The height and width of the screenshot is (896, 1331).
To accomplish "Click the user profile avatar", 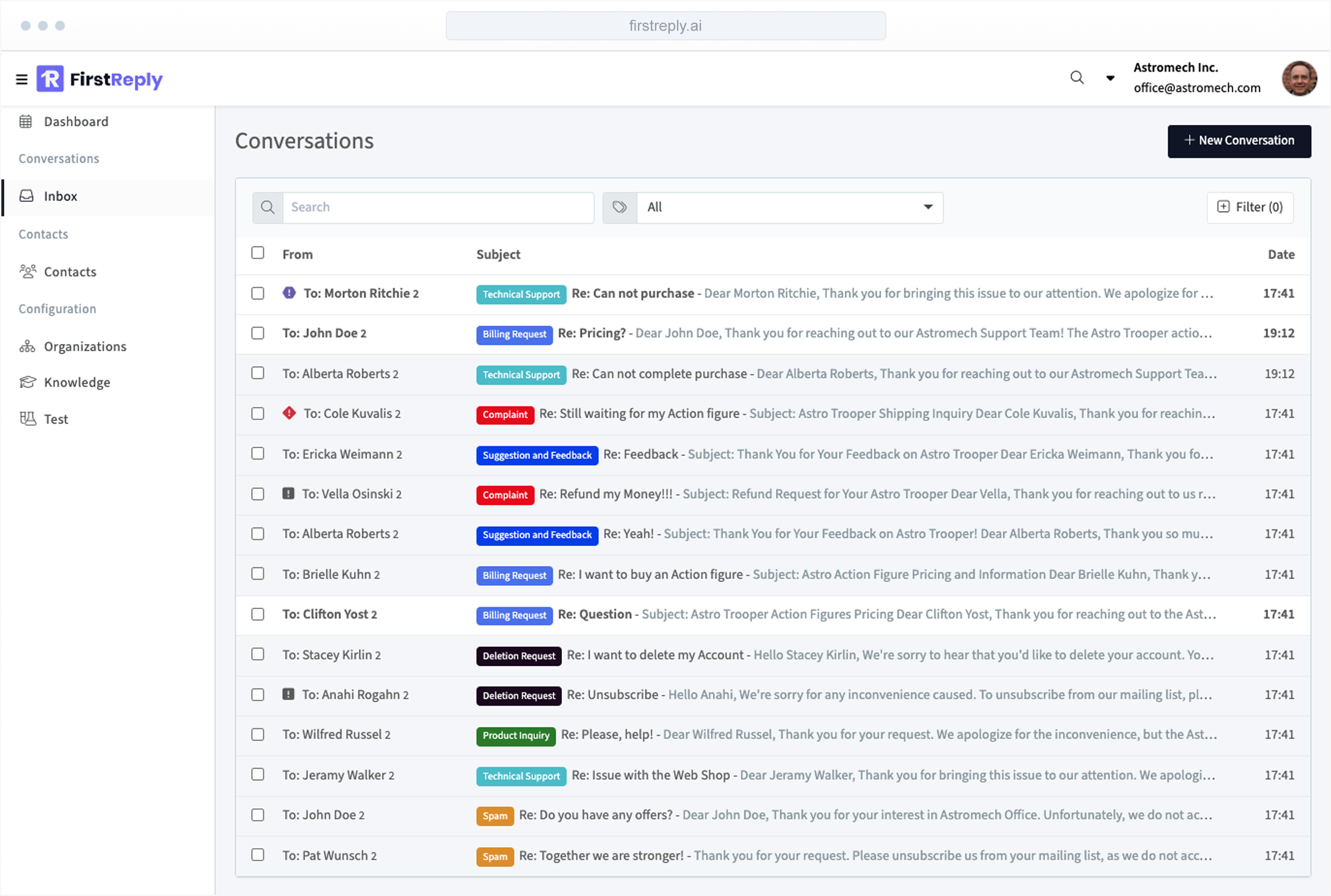I will point(1299,78).
